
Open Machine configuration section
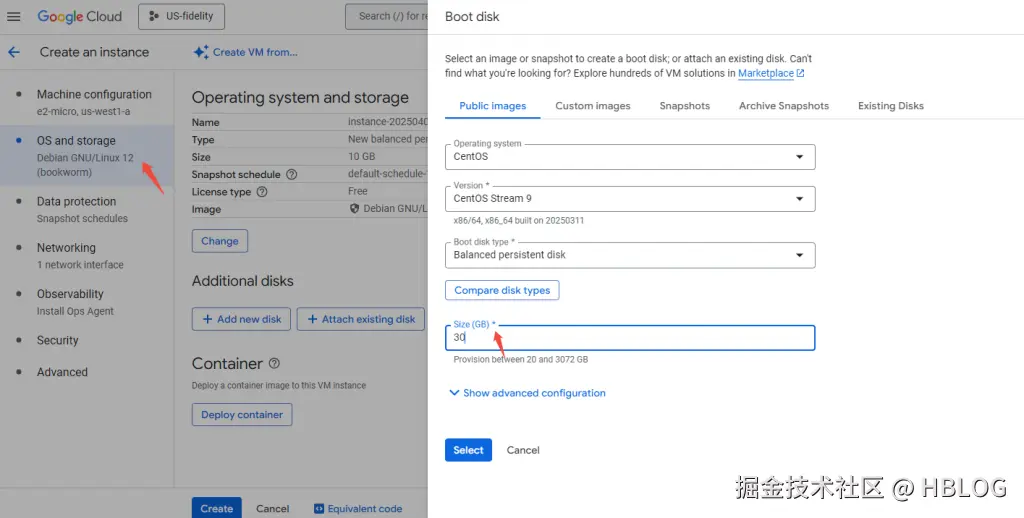pyautogui.click(x=87, y=103)
